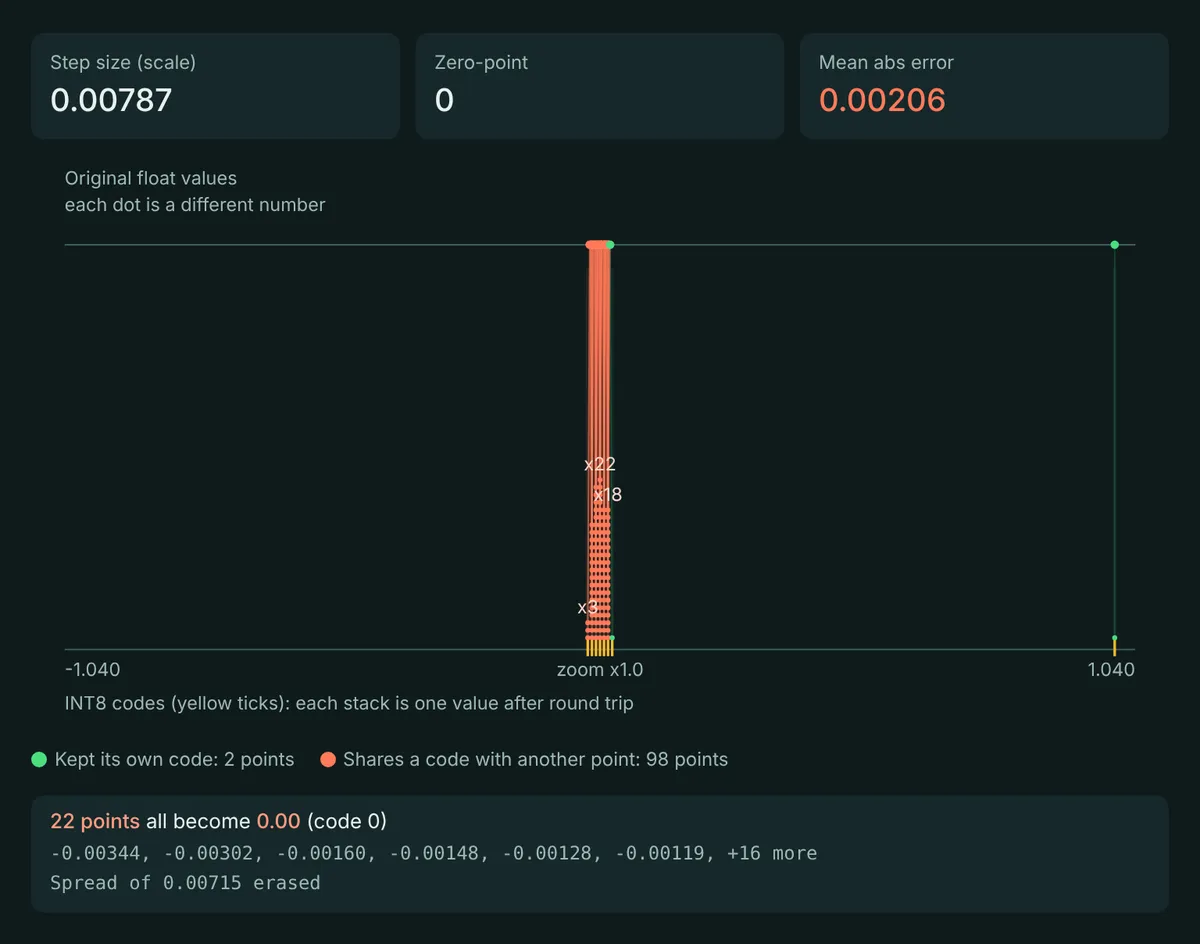Click the x18 stack count label
Screen dimensions: 1200x944
pos(608,494)
